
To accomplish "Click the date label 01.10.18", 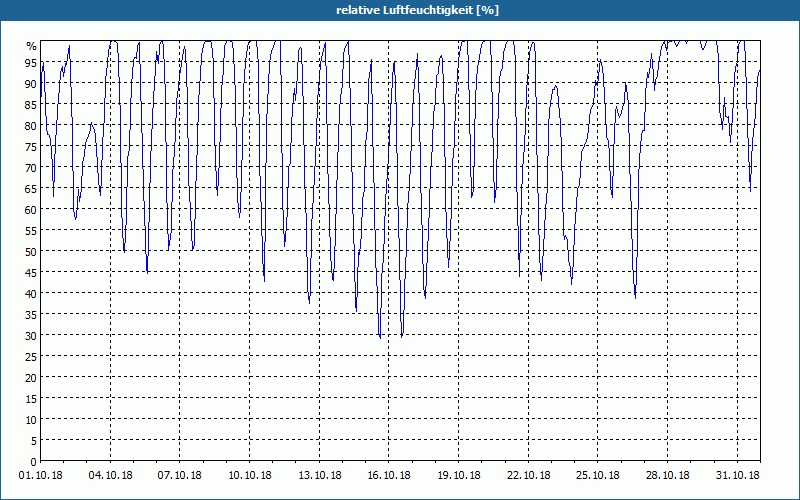I will point(41,476).
